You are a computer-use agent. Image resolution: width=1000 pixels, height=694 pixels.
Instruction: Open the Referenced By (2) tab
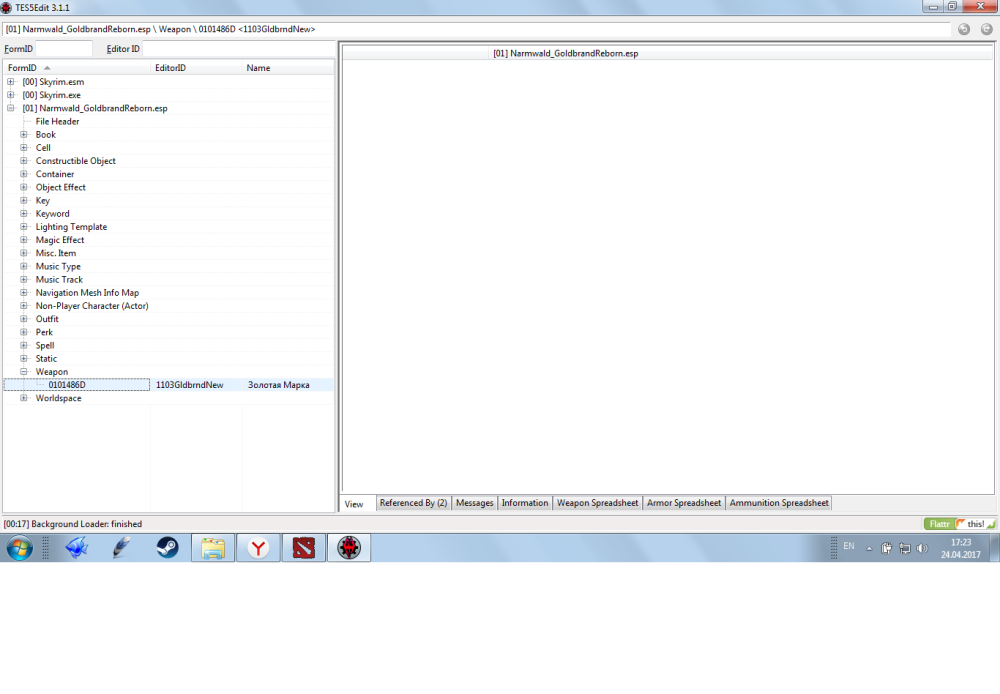point(413,503)
